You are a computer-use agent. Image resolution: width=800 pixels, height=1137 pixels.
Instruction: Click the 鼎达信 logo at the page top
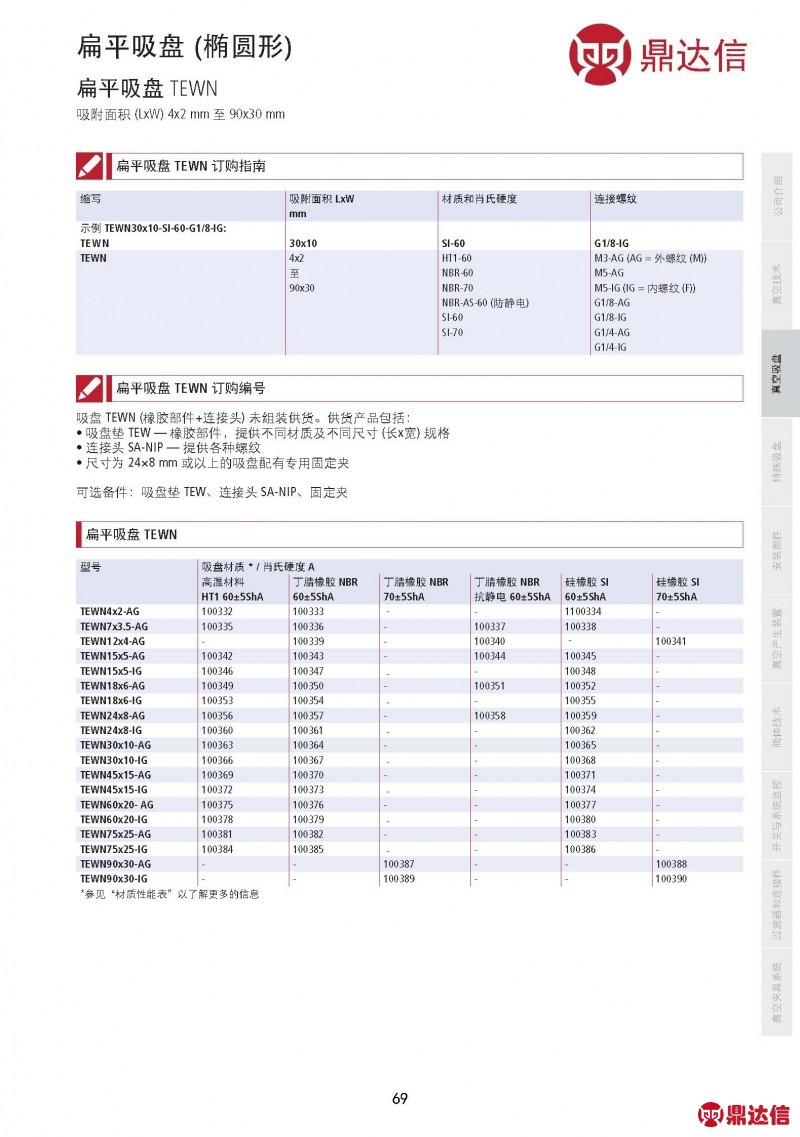(658, 54)
